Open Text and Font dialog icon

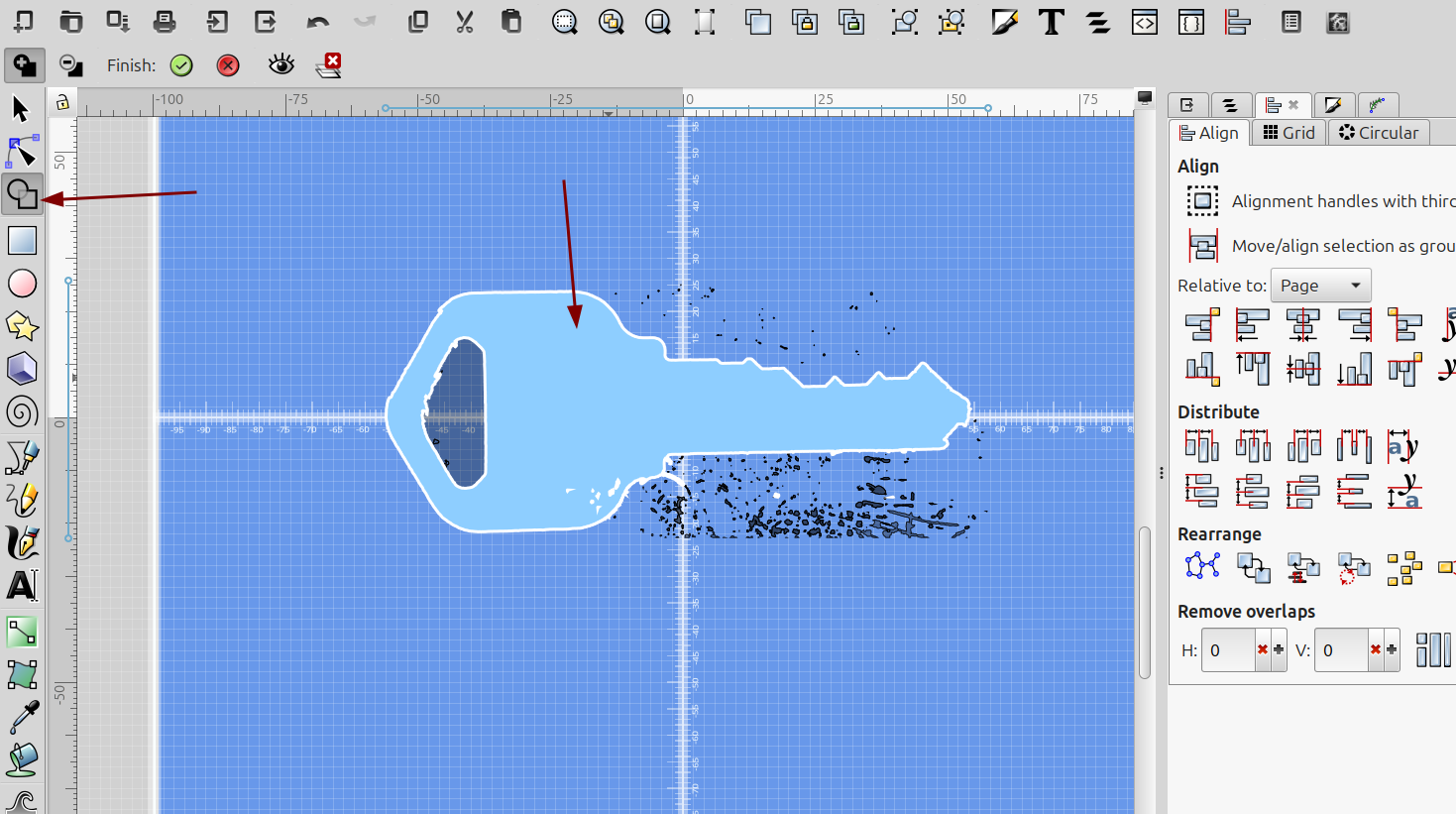(x=1052, y=22)
